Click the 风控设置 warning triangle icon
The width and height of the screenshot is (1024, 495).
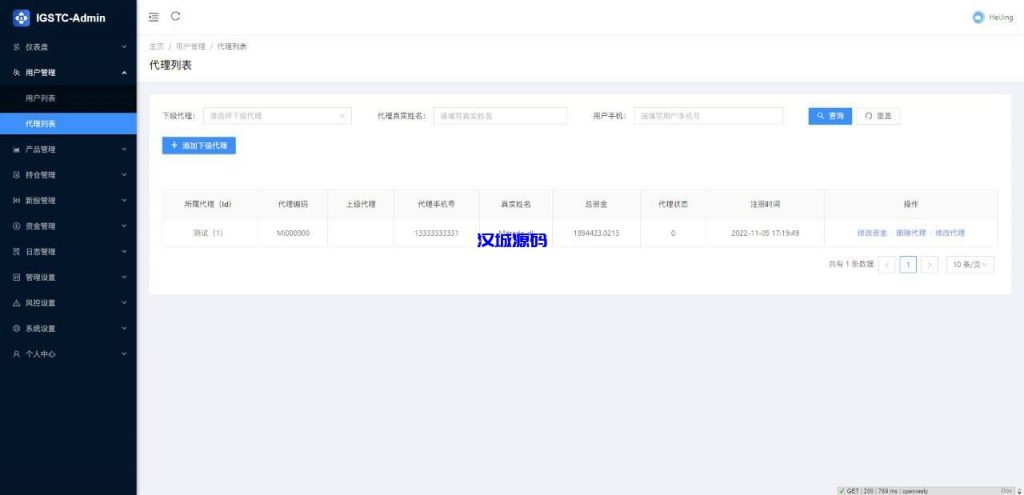(17, 303)
